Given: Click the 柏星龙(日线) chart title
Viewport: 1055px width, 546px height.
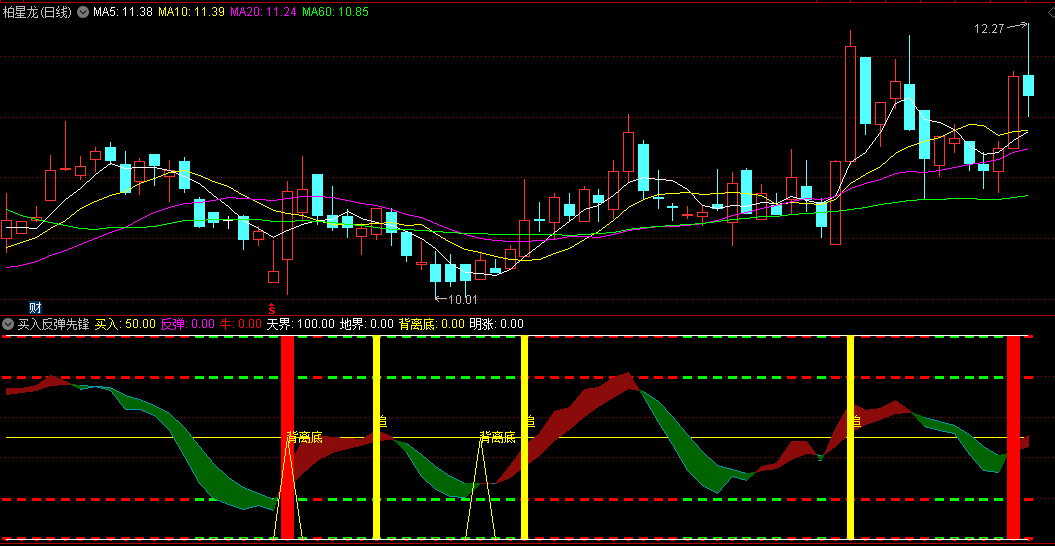Looking at the screenshot, I should pos(37,12).
